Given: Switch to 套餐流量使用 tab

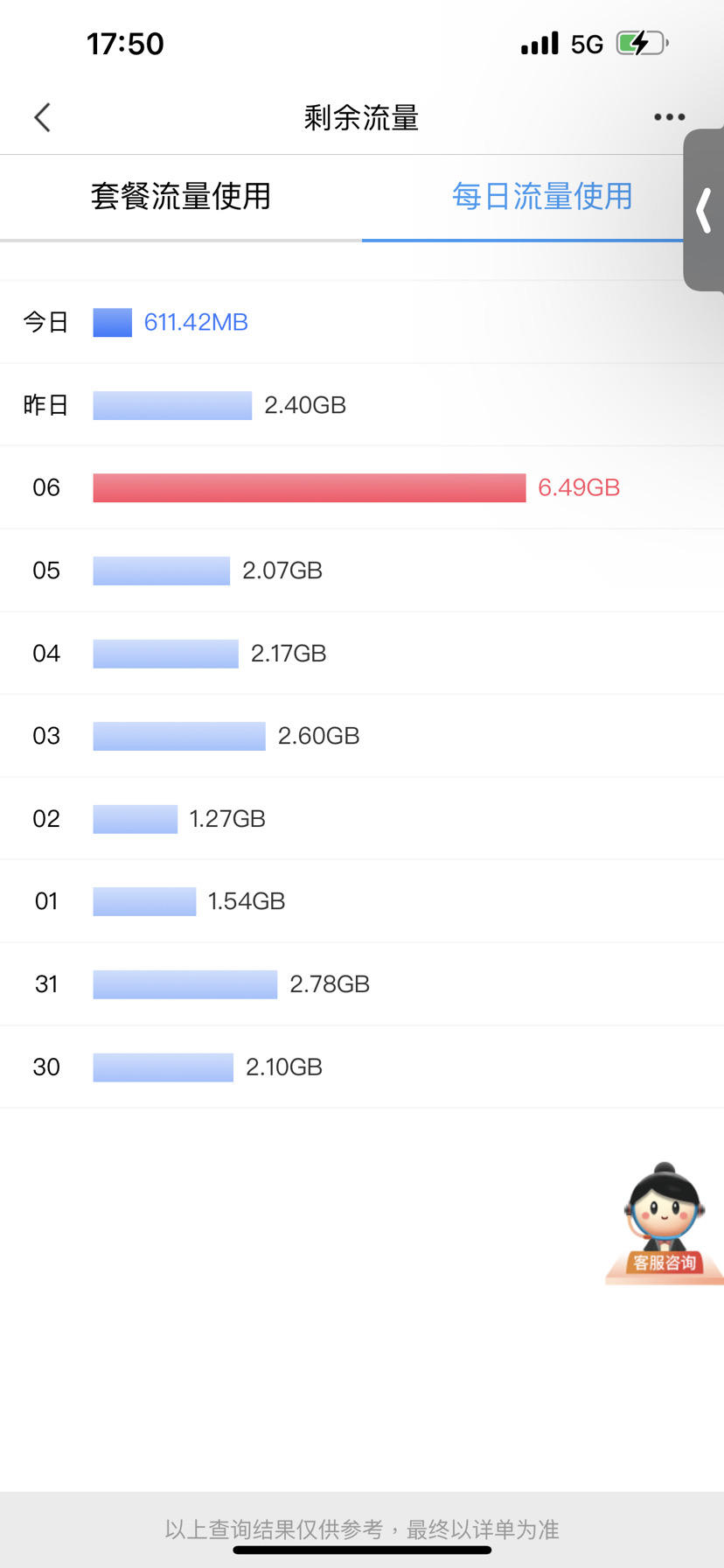Looking at the screenshot, I should pos(181,196).
